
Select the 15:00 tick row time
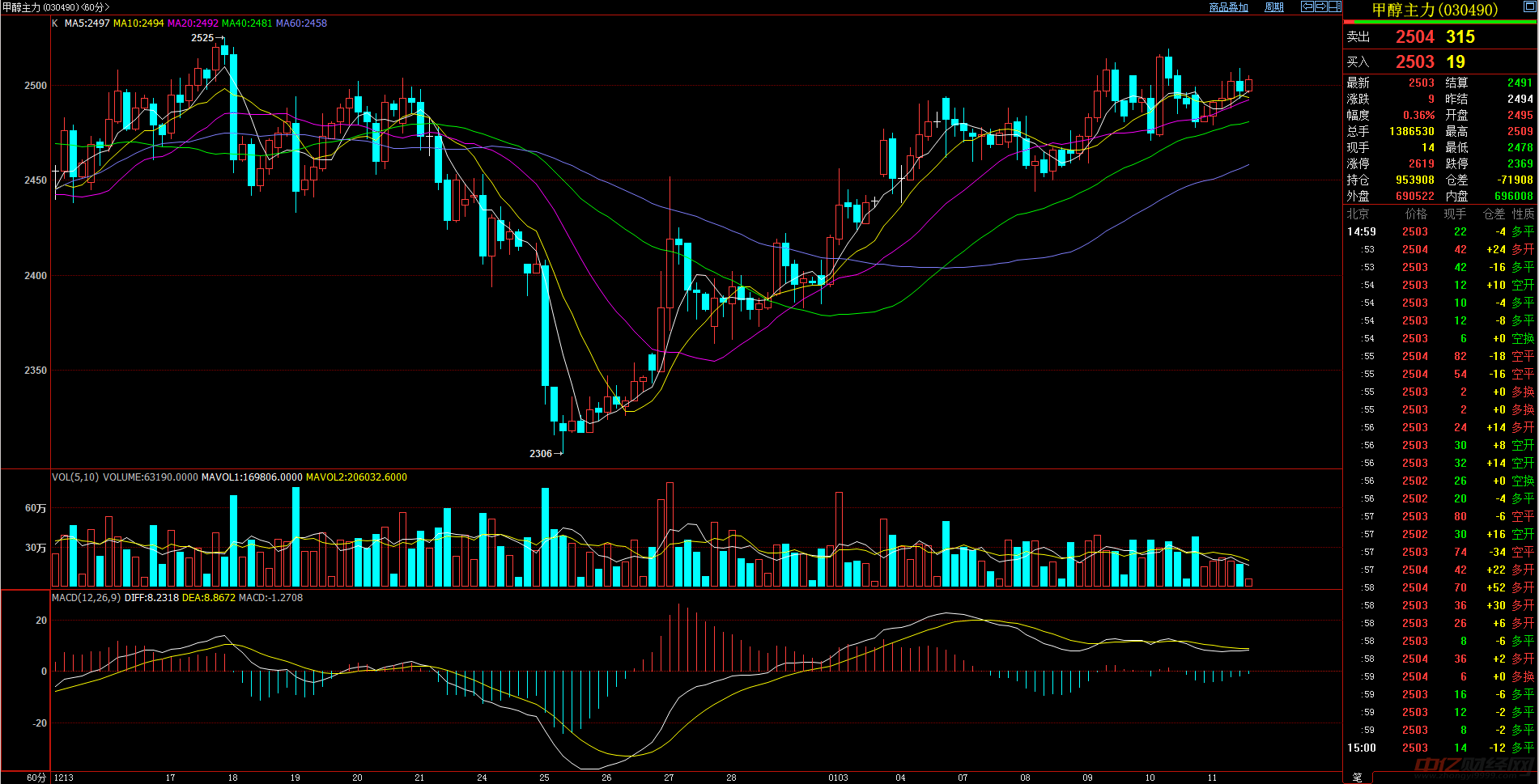click(x=1361, y=748)
